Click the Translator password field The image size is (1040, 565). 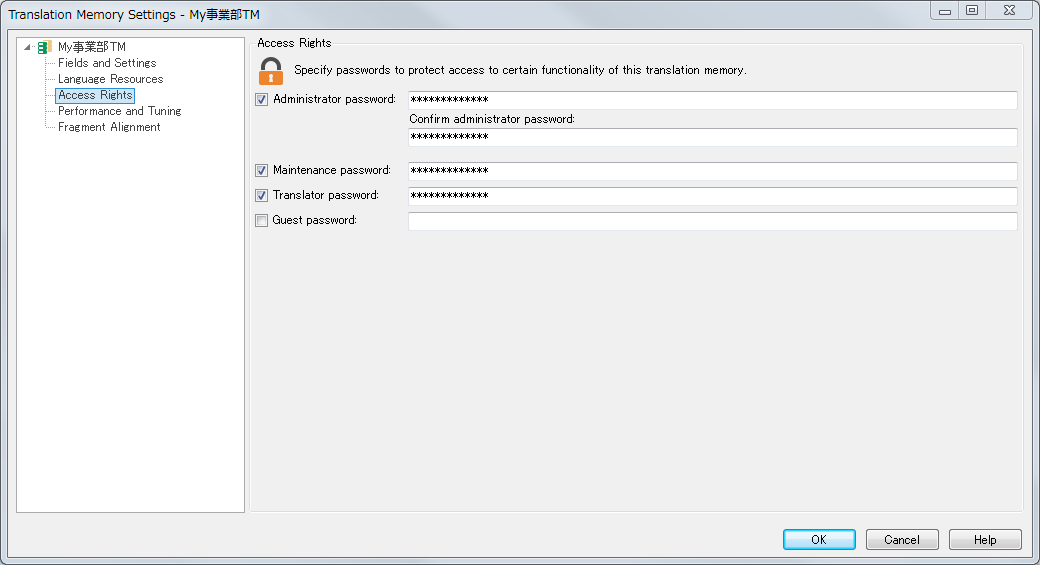tap(712, 196)
